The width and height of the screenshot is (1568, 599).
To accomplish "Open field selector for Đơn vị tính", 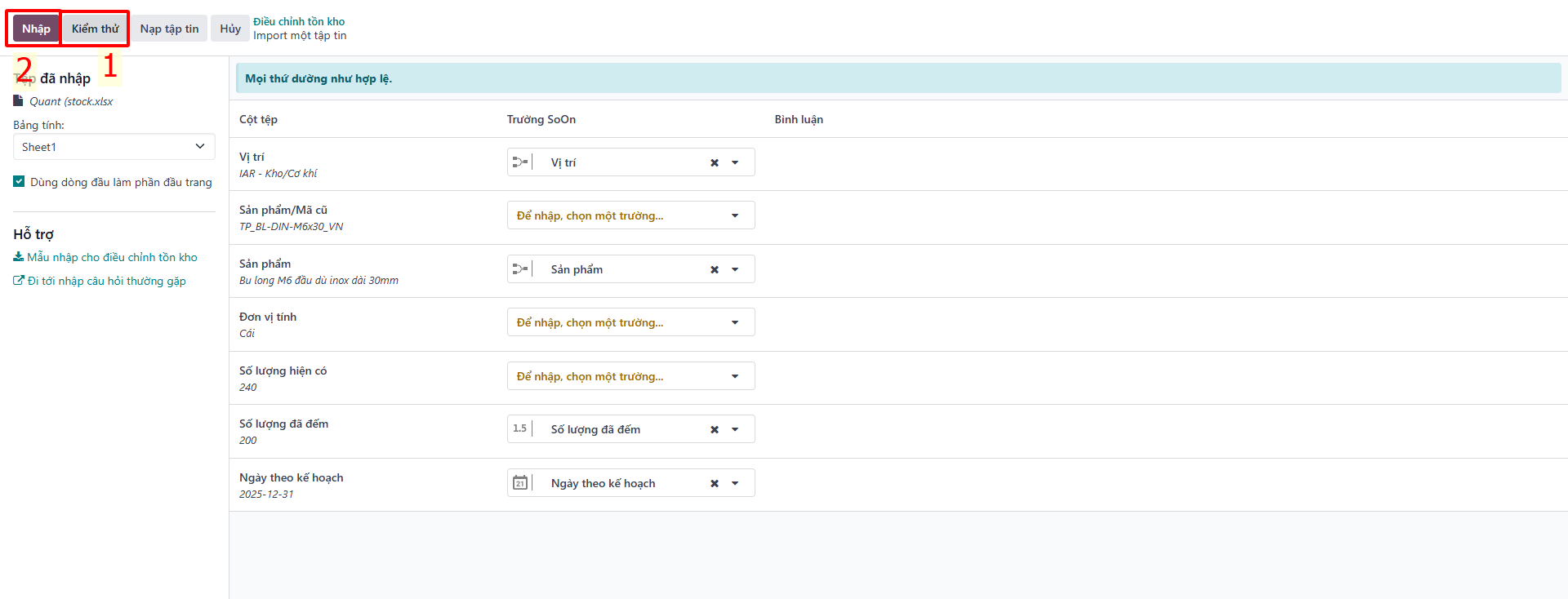I will coord(630,322).
